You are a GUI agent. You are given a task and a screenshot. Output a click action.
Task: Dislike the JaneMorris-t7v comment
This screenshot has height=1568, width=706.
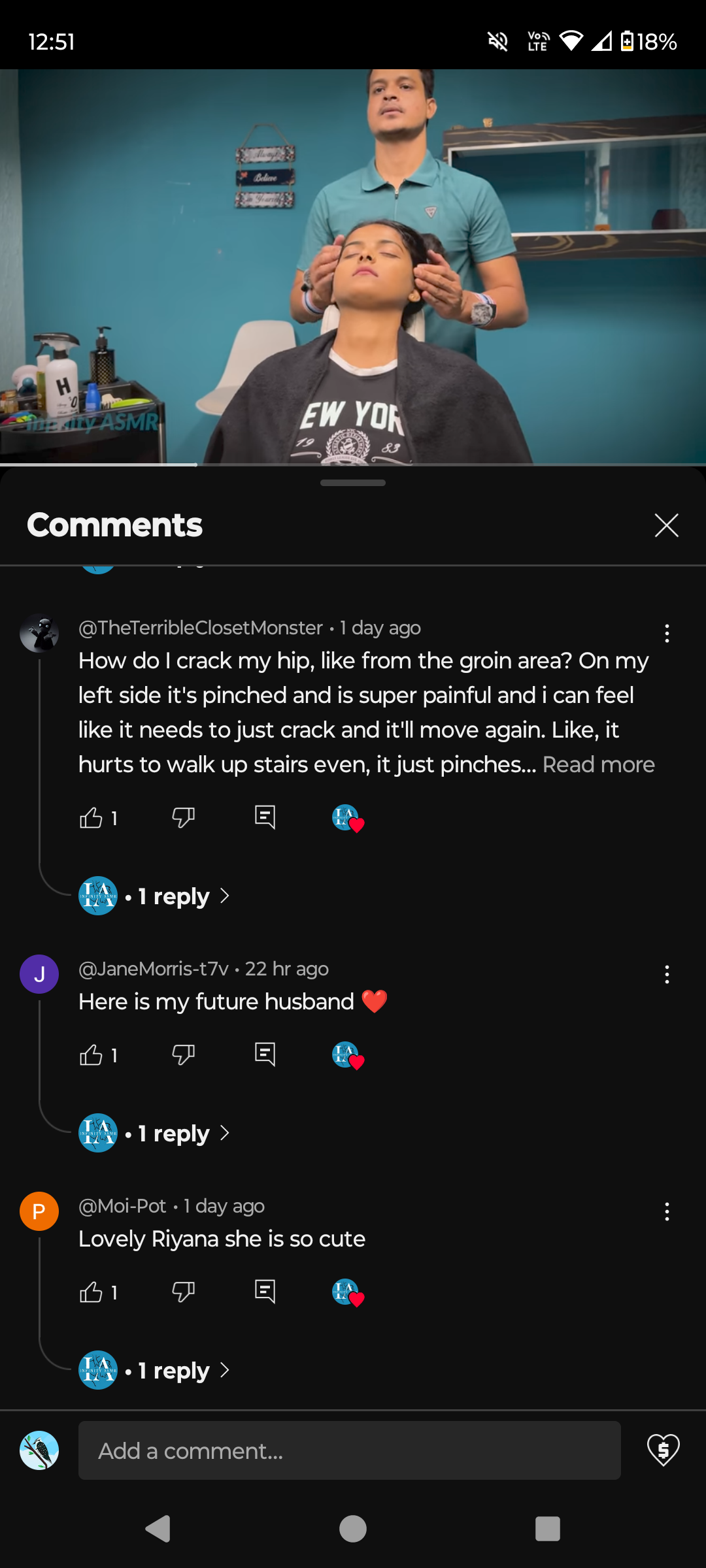point(183,1054)
